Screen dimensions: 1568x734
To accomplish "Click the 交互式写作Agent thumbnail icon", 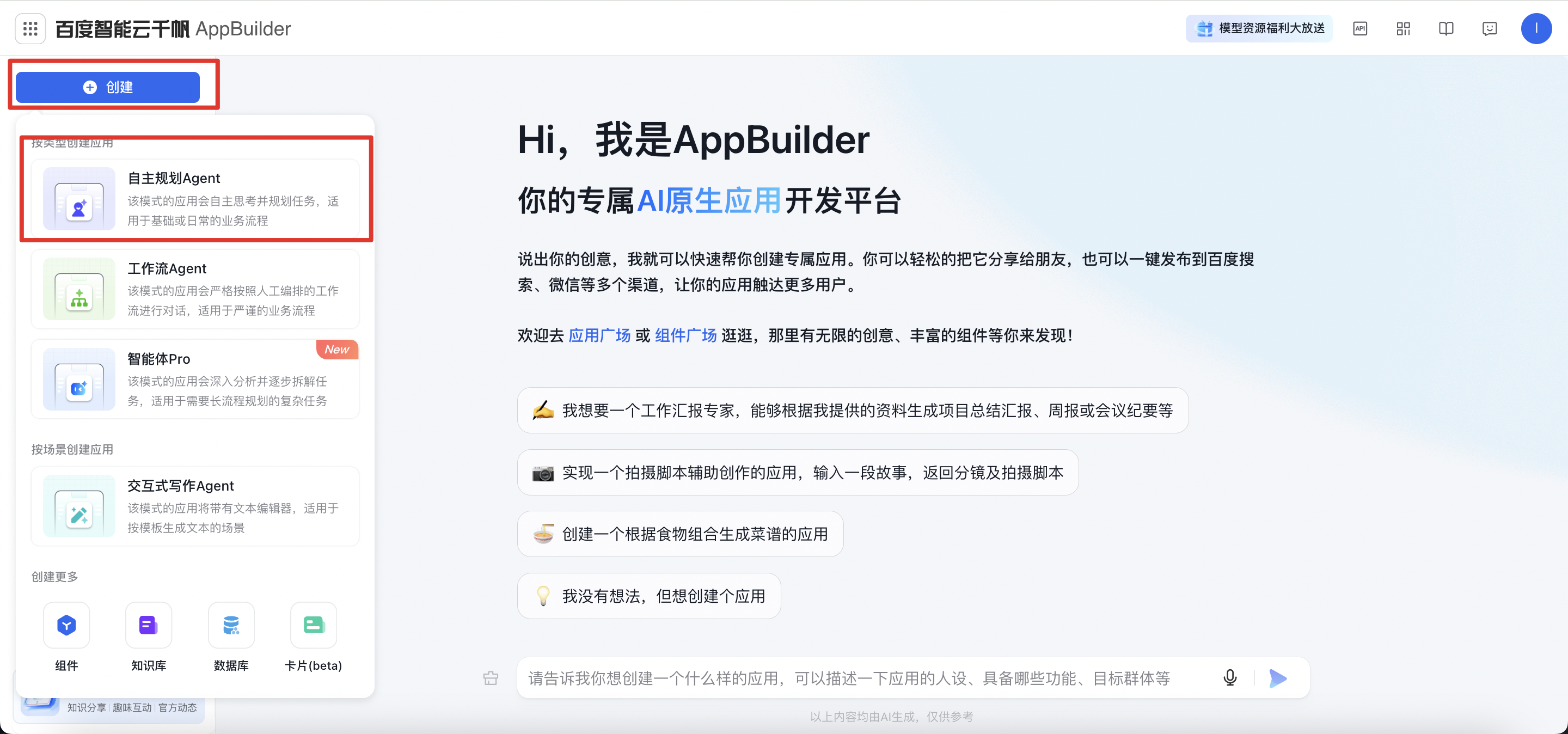I will point(79,506).
